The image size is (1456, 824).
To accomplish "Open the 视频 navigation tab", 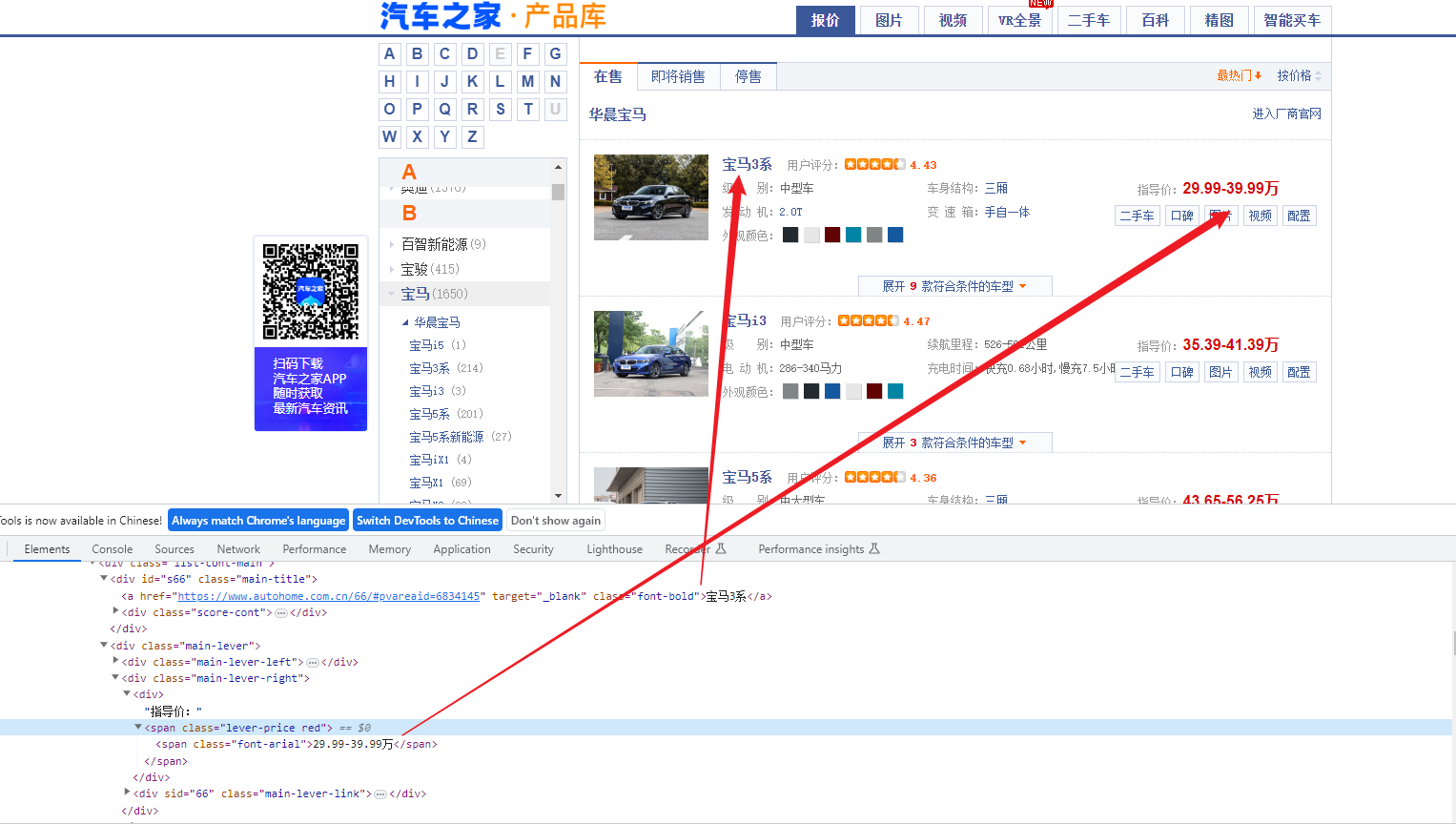I will tap(953, 20).
